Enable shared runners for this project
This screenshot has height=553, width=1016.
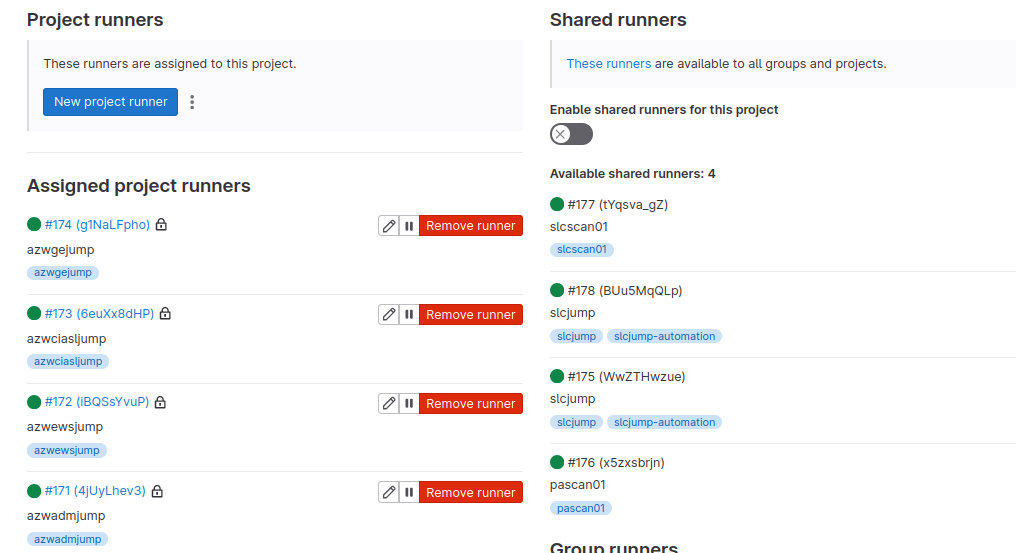click(x=571, y=134)
